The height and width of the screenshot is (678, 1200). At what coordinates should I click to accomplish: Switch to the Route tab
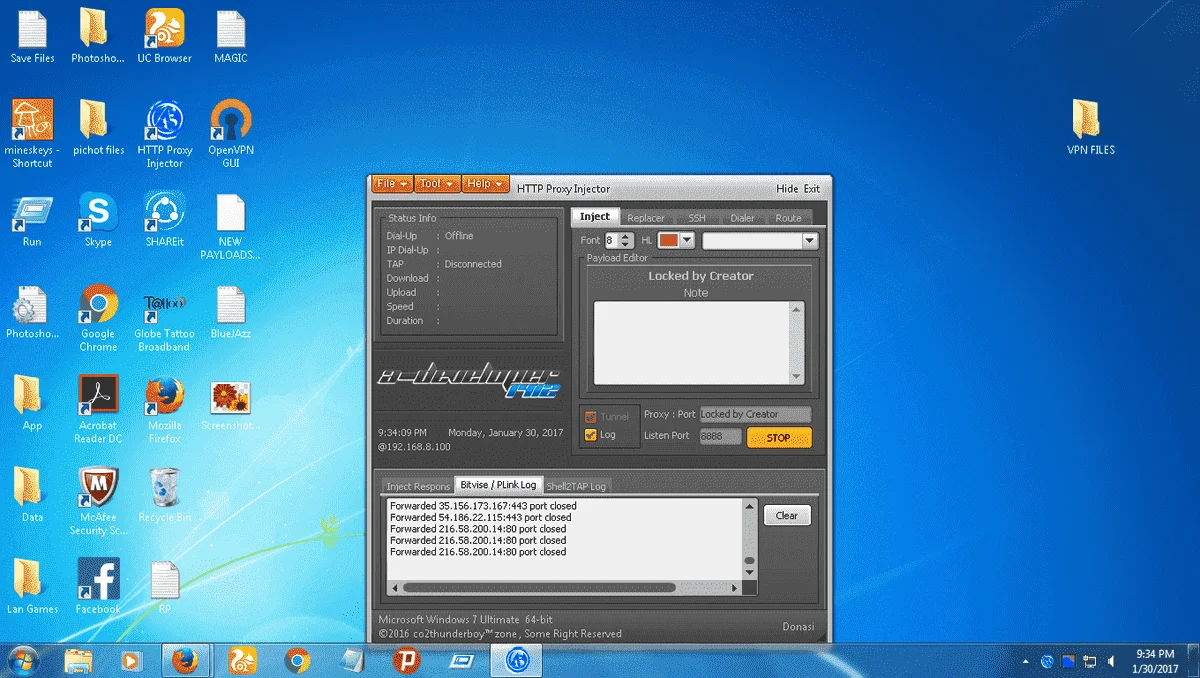789,218
